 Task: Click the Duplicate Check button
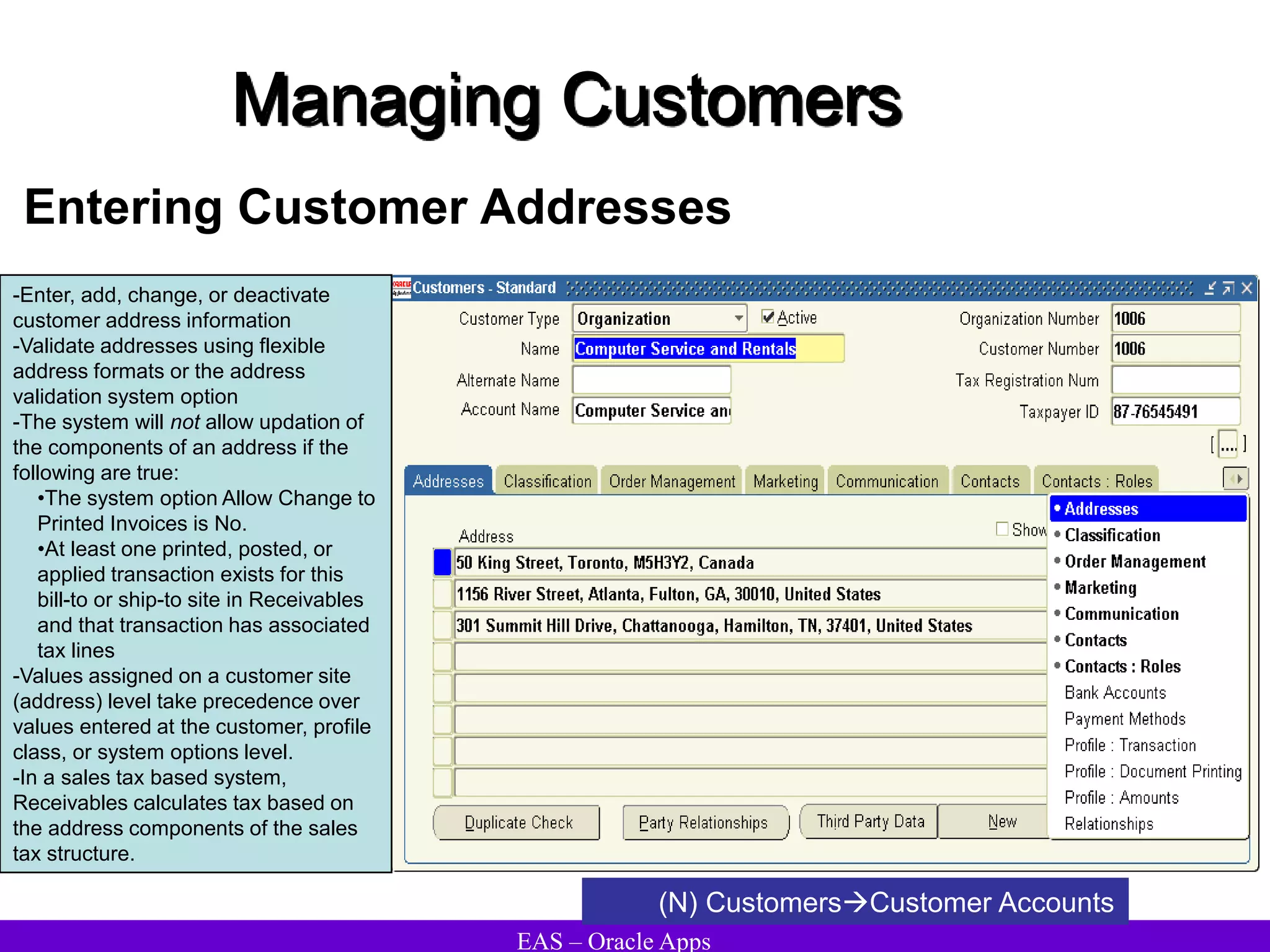[517, 822]
